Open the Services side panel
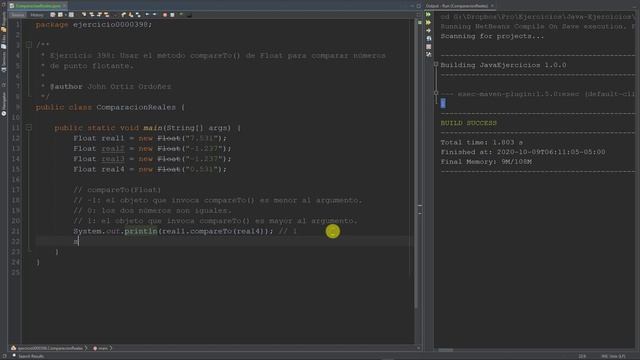The height and width of the screenshot is (360, 640). 4,61
